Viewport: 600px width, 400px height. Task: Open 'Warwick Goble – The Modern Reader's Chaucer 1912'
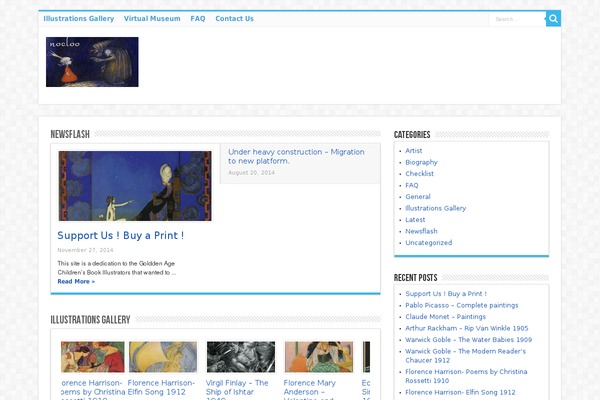pos(465,356)
